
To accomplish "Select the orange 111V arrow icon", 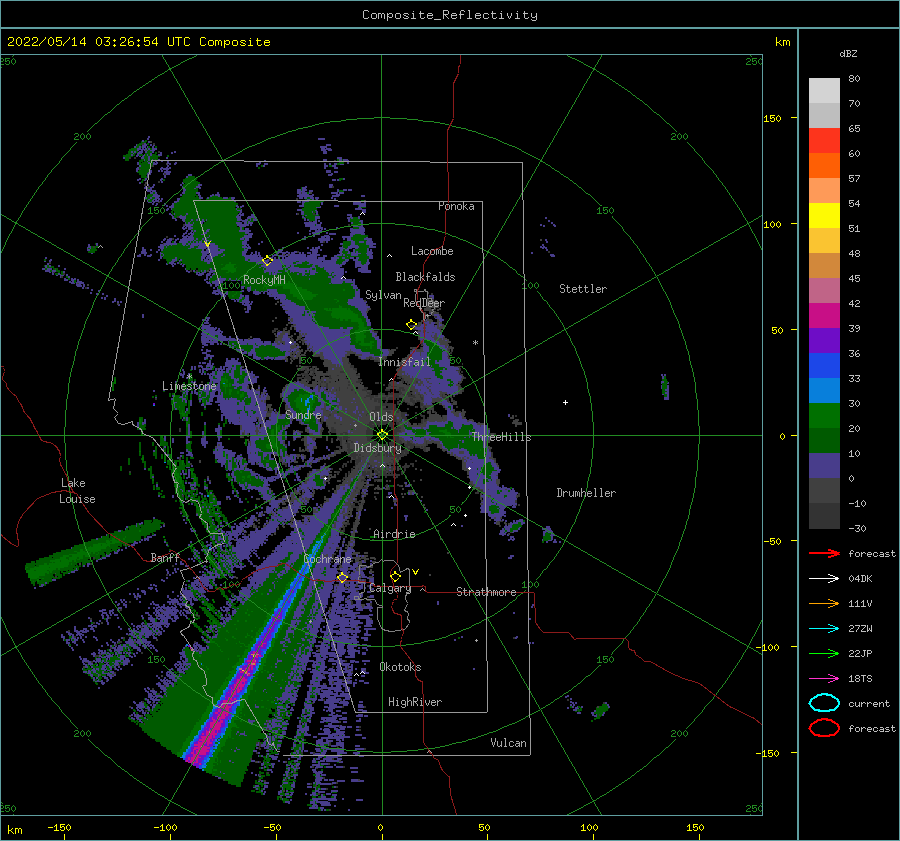I will [x=824, y=603].
